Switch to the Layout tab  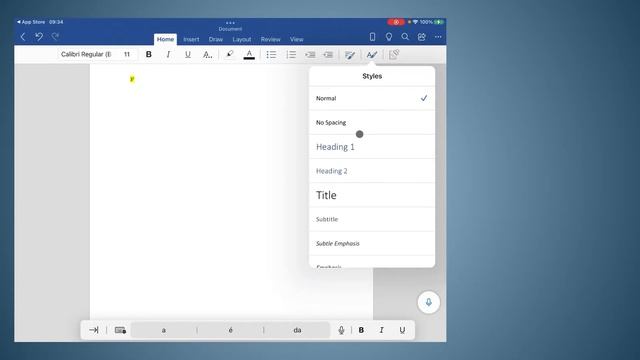tap(242, 40)
